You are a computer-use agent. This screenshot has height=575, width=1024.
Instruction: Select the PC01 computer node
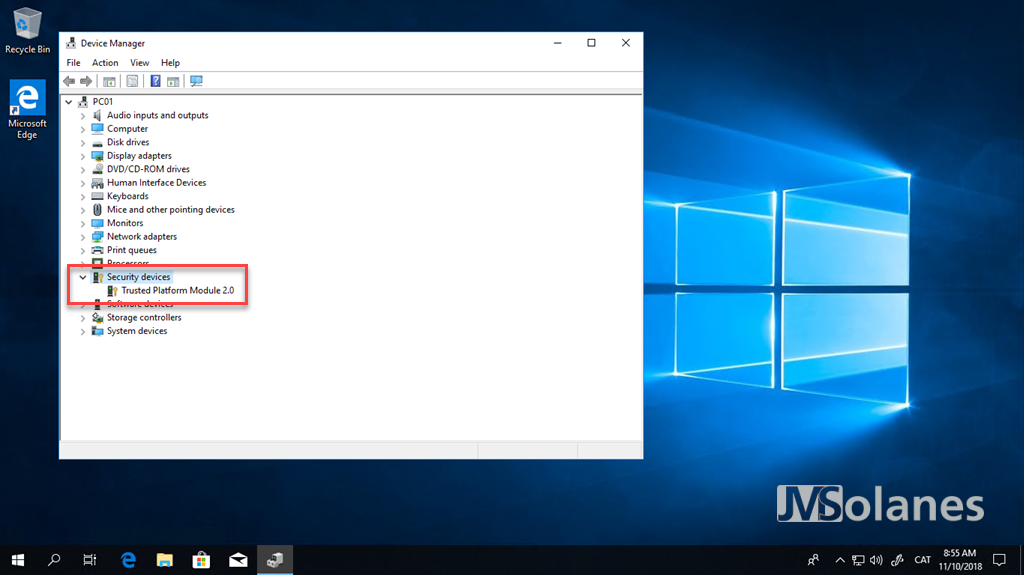click(103, 101)
